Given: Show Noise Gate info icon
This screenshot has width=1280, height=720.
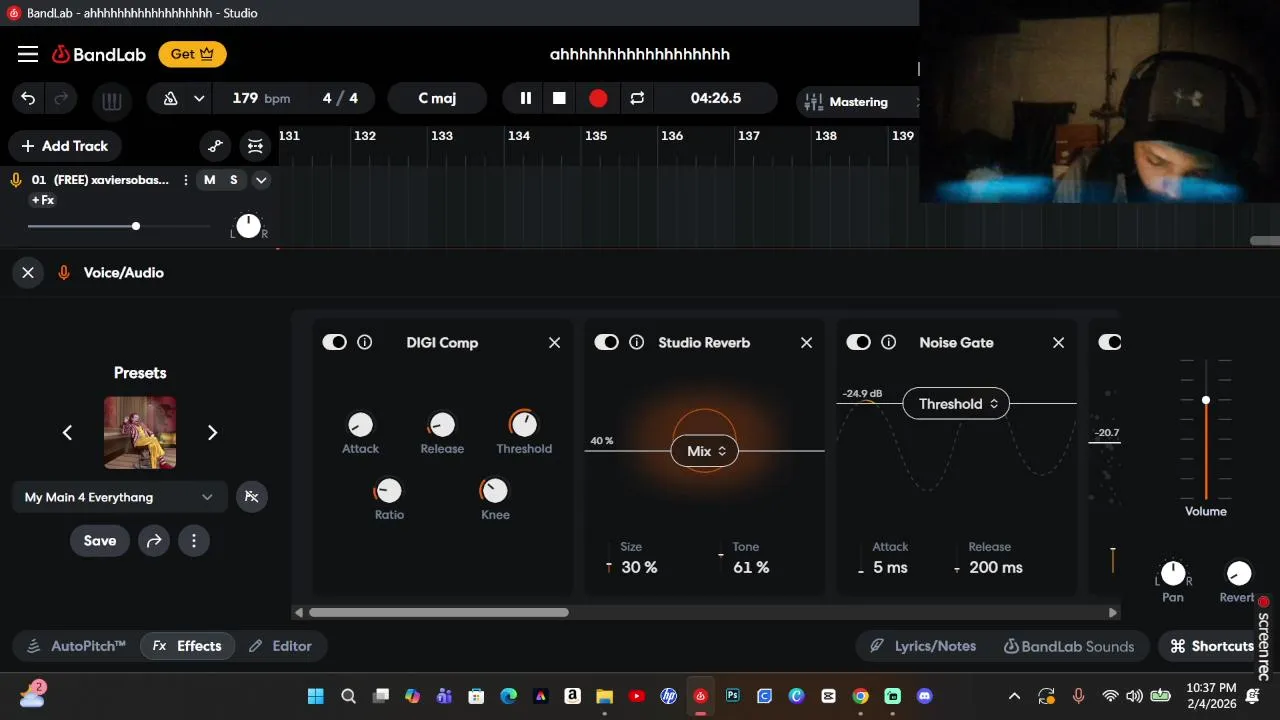Looking at the screenshot, I should click(889, 342).
